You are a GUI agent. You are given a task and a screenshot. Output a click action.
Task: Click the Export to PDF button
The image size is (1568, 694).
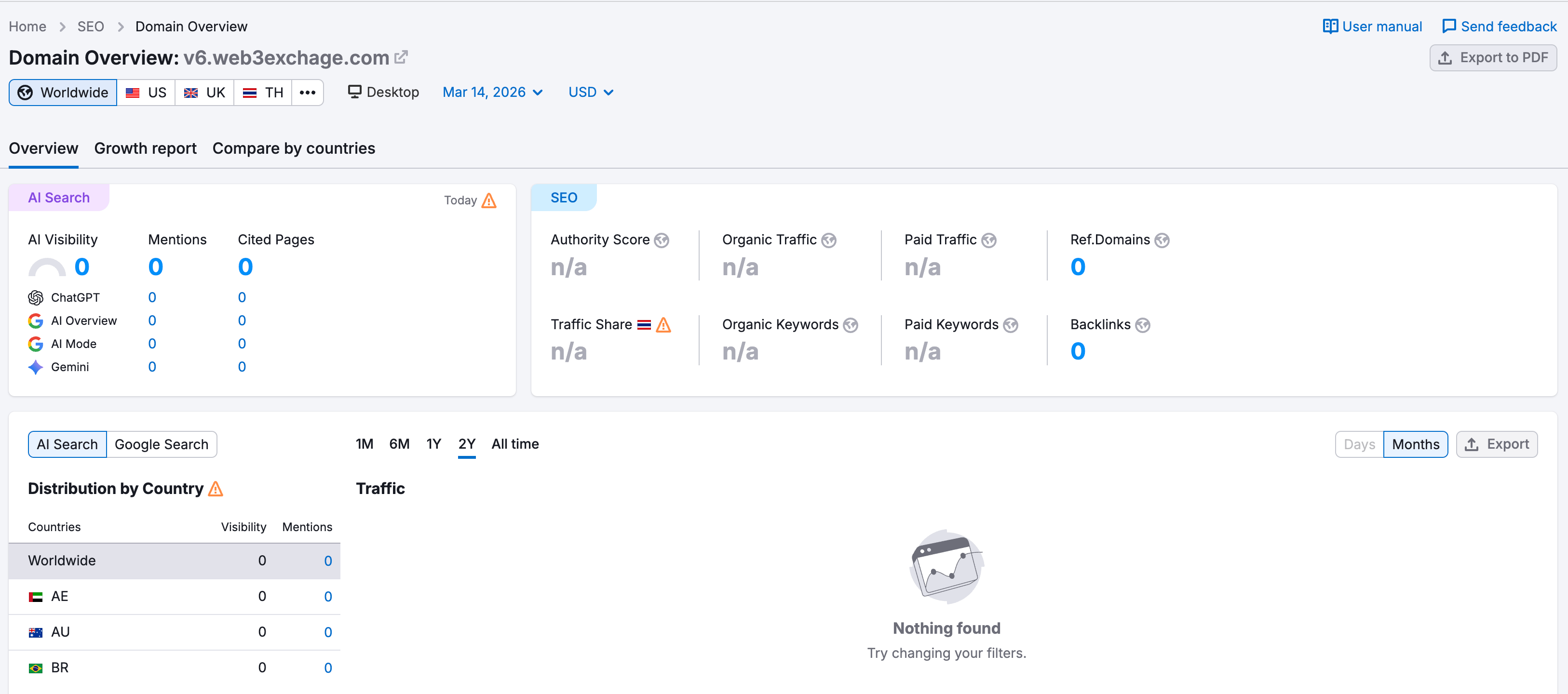click(x=1492, y=58)
